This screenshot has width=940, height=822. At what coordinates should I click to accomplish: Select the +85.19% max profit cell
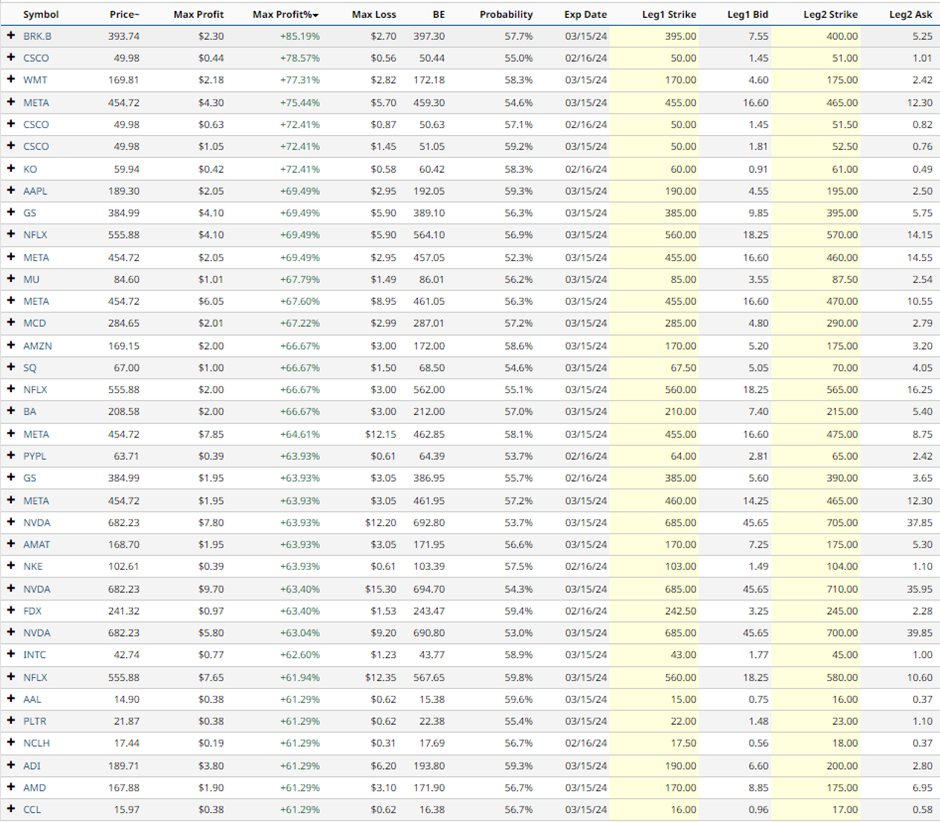point(300,36)
